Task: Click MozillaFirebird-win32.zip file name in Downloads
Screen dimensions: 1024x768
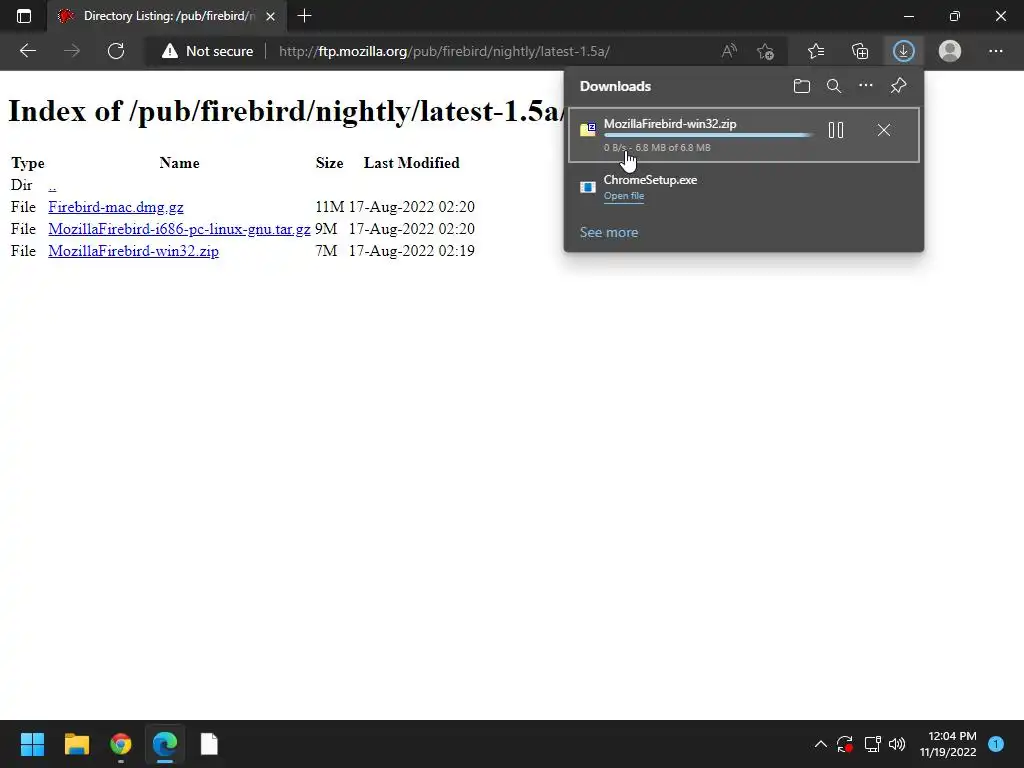Action: point(670,123)
